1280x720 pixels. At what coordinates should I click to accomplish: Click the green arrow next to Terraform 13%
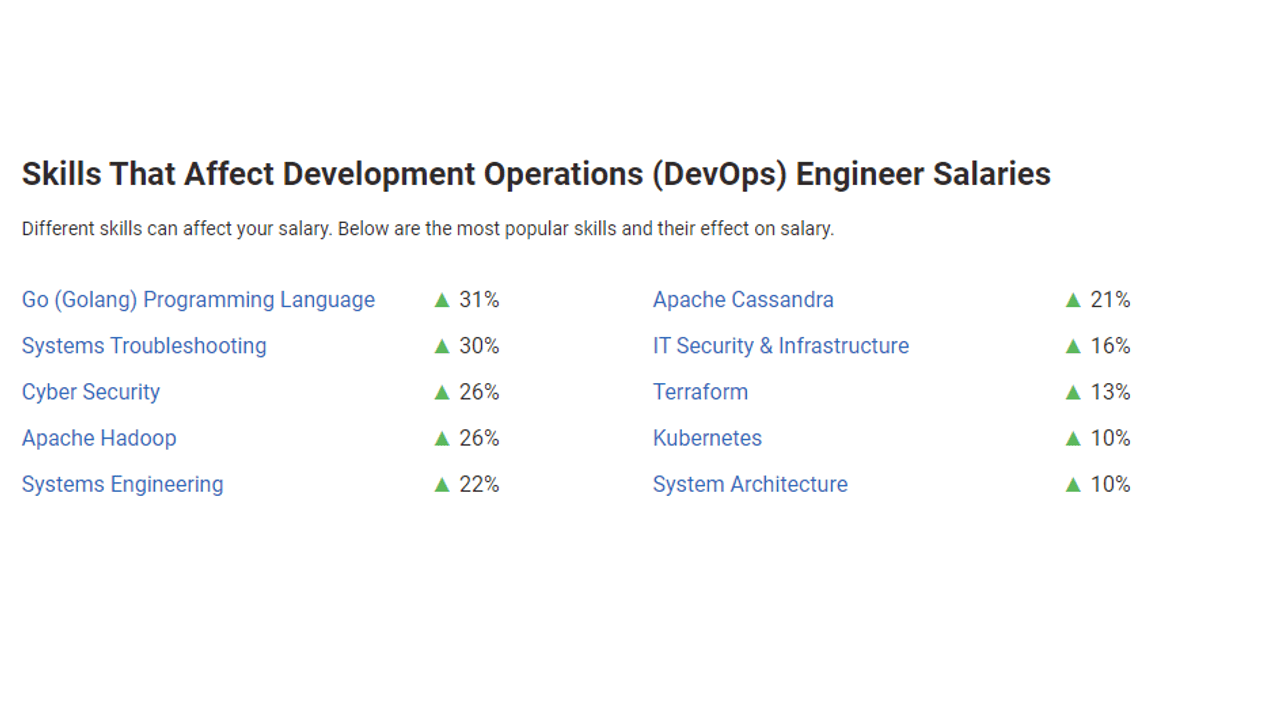point(1073,392)
